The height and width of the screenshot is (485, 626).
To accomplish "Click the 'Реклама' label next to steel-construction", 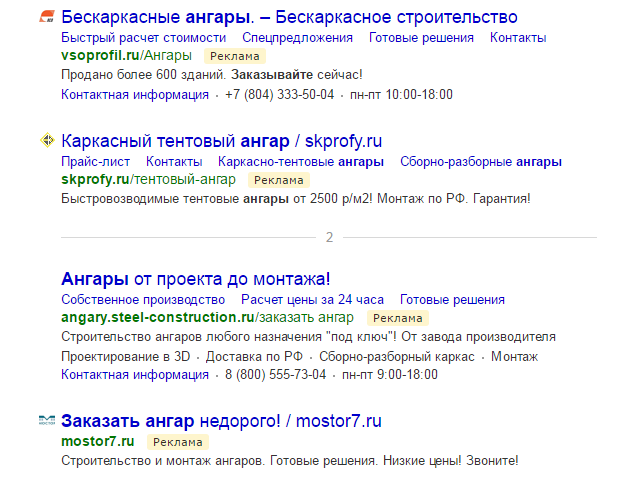I will [398, 318].
